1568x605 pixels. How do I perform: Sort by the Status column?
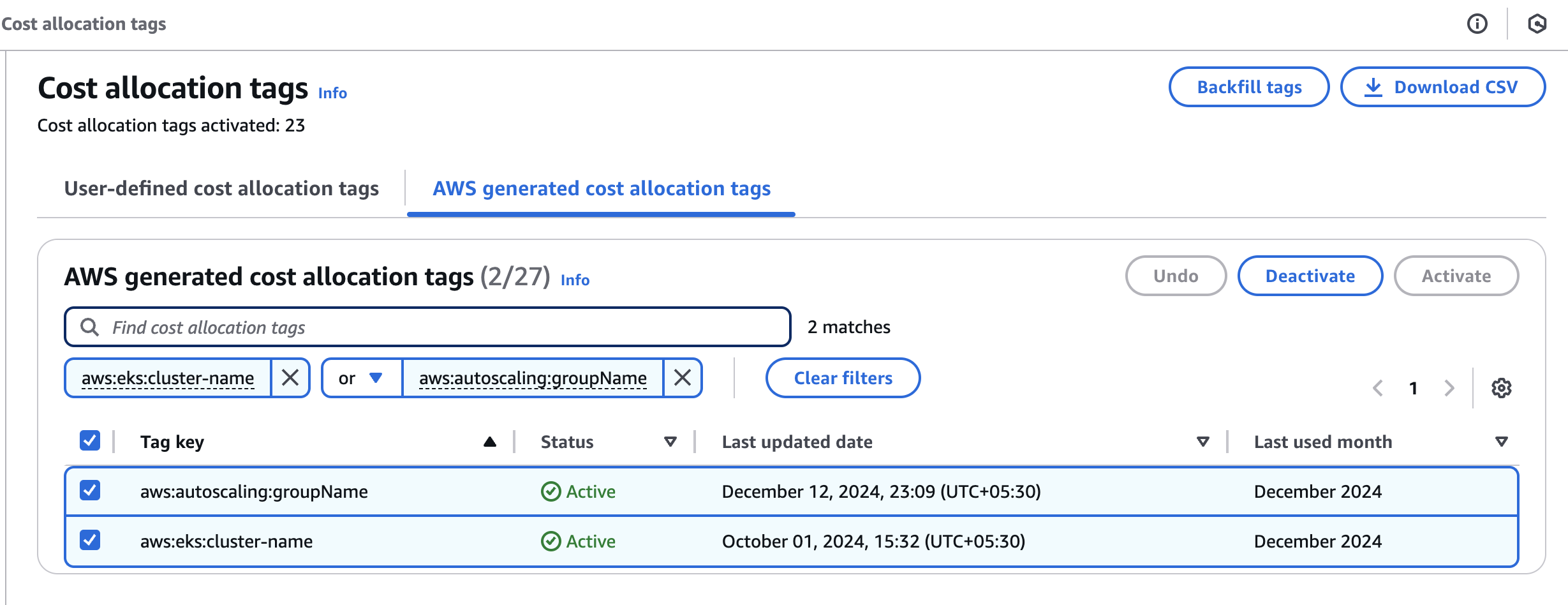(x=670, y=442)
